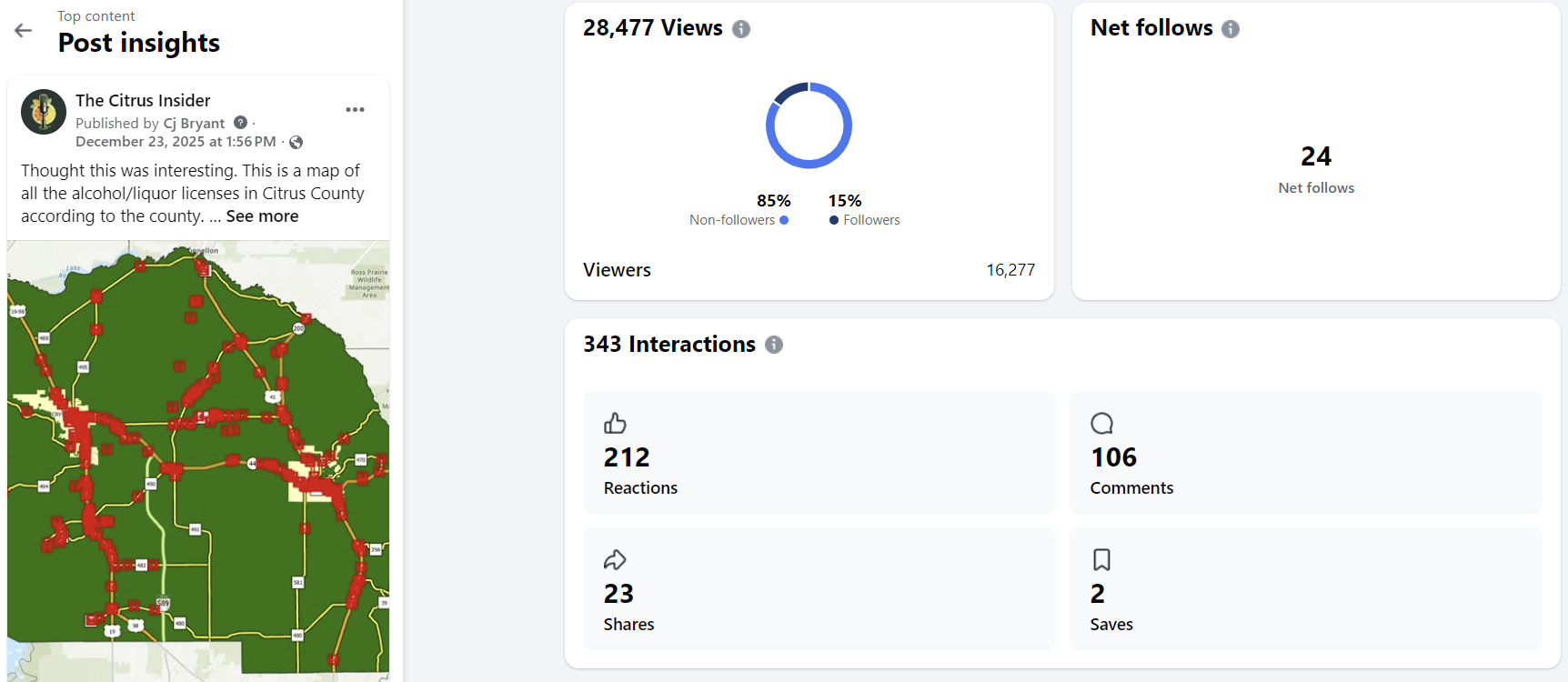
Task: Click the info icon beside Net follows
Action: tap(1230, 29)
